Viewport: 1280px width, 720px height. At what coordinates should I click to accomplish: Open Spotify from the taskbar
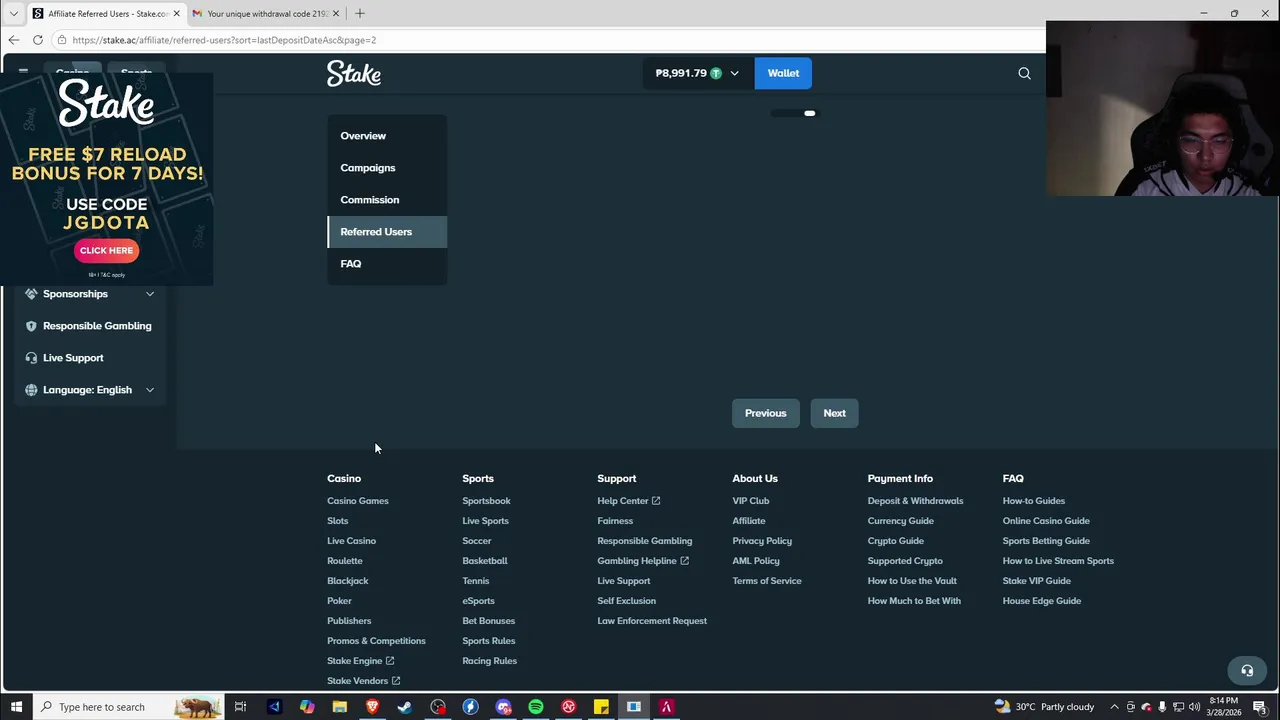pos(536,707)
